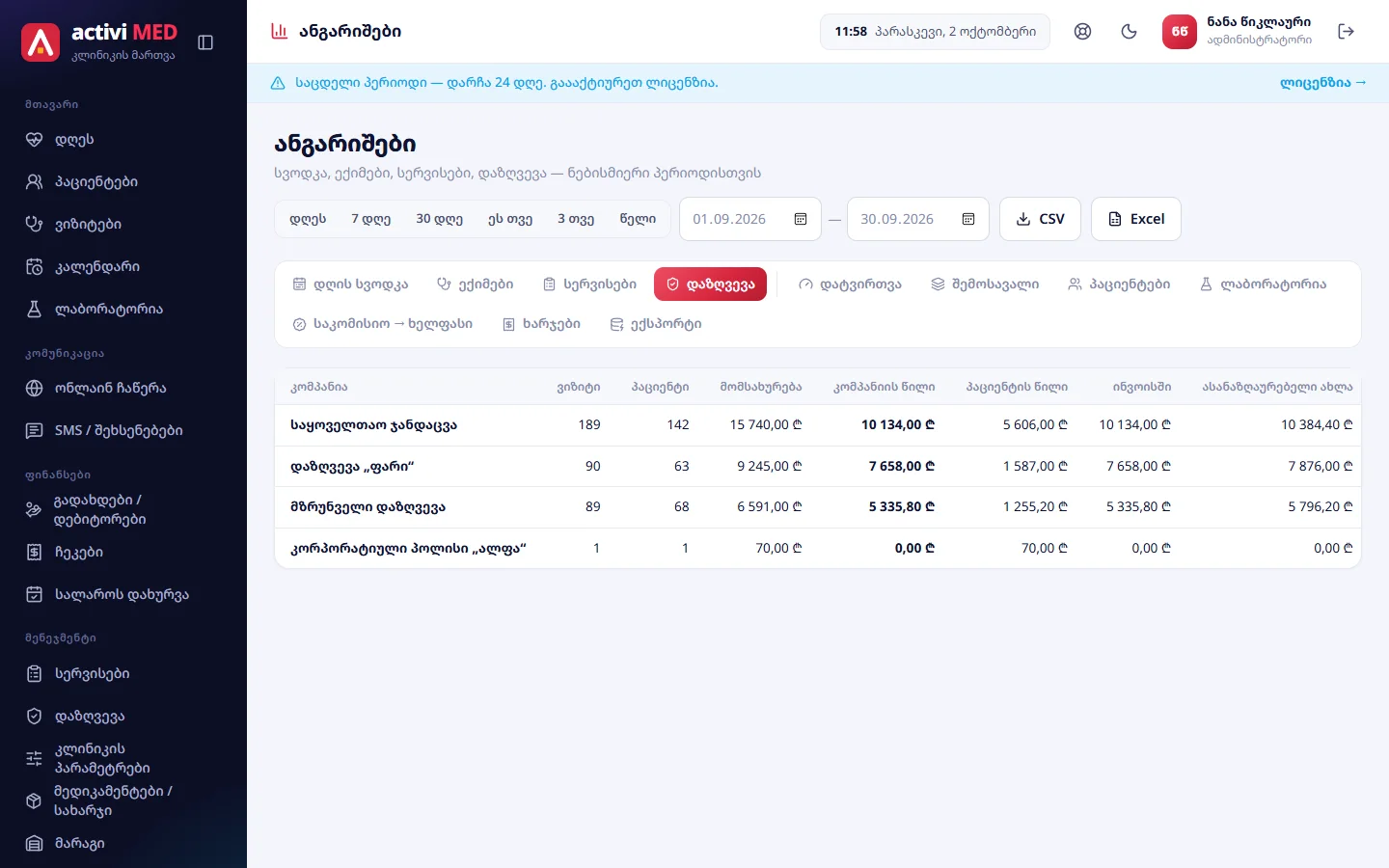The height and width of the screenshot is (868, 1389).
Task: Click the start date field 01.09.2026
Action: (750, 219)
